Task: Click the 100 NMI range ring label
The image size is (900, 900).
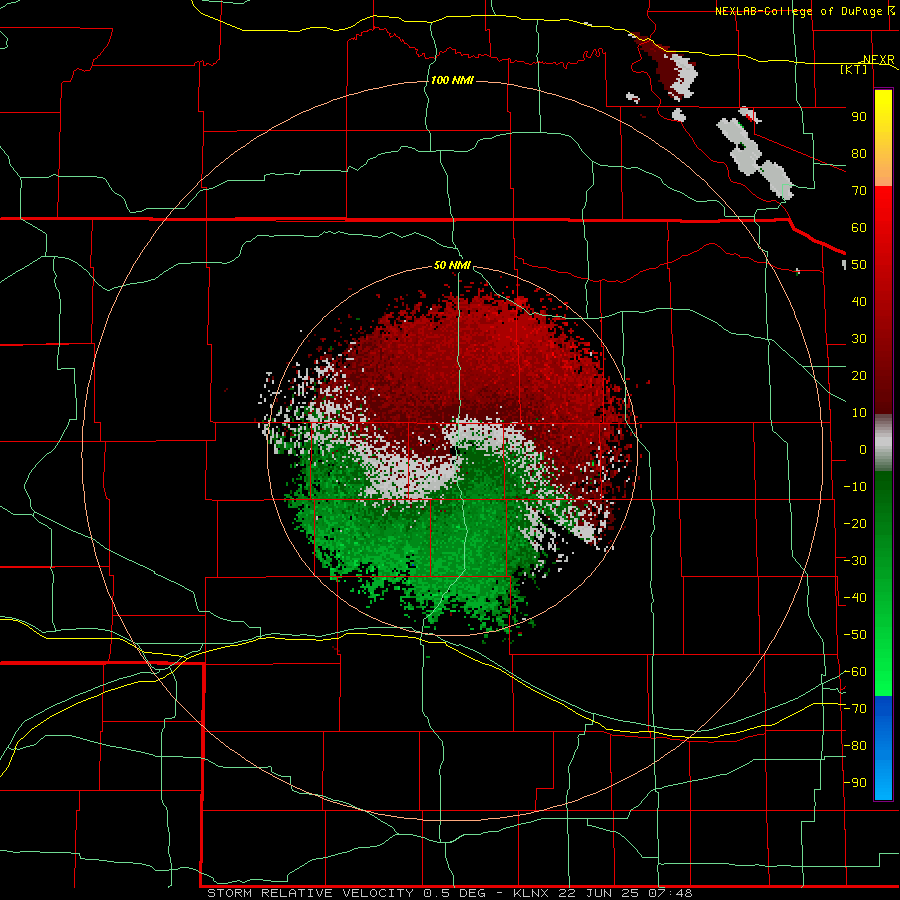Action: [x=452, y=80]
